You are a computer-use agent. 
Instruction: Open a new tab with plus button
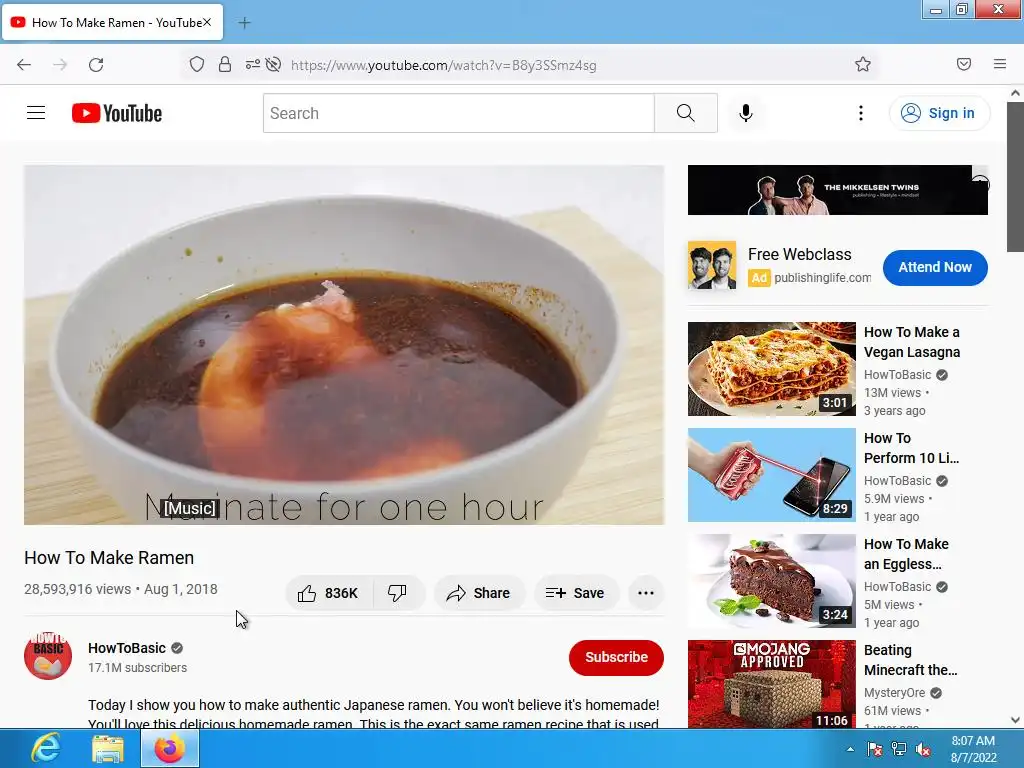tap(244, 23)
